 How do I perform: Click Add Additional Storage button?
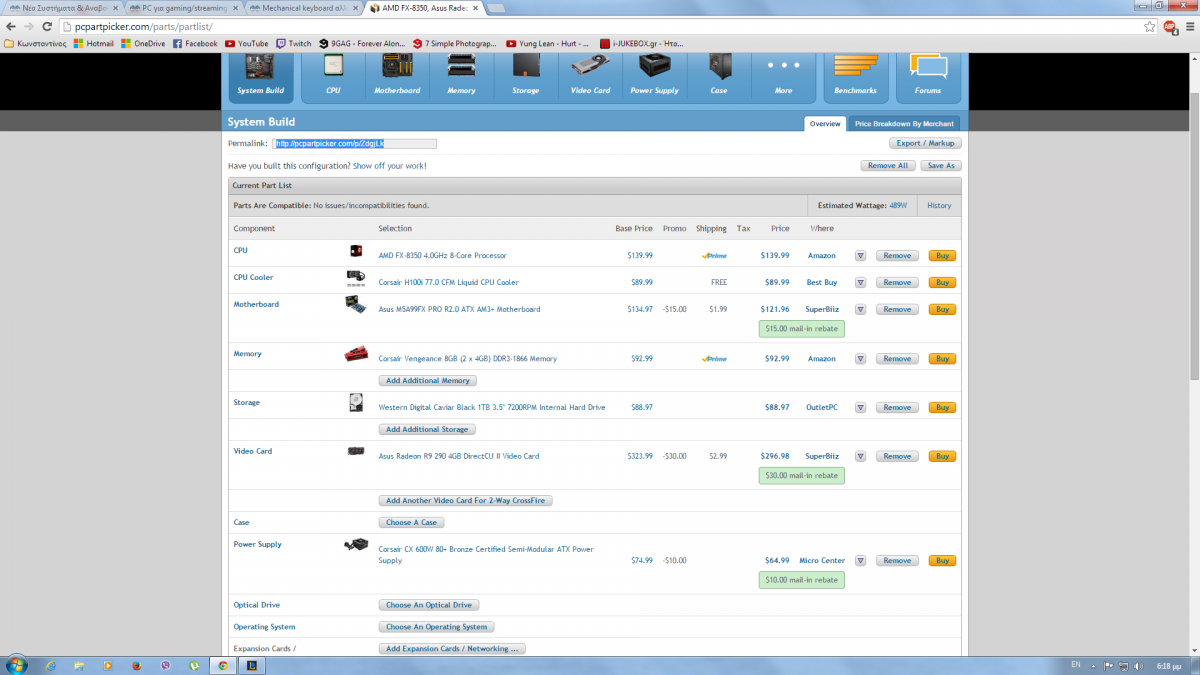pyautogui.click(x=427, y=430)
